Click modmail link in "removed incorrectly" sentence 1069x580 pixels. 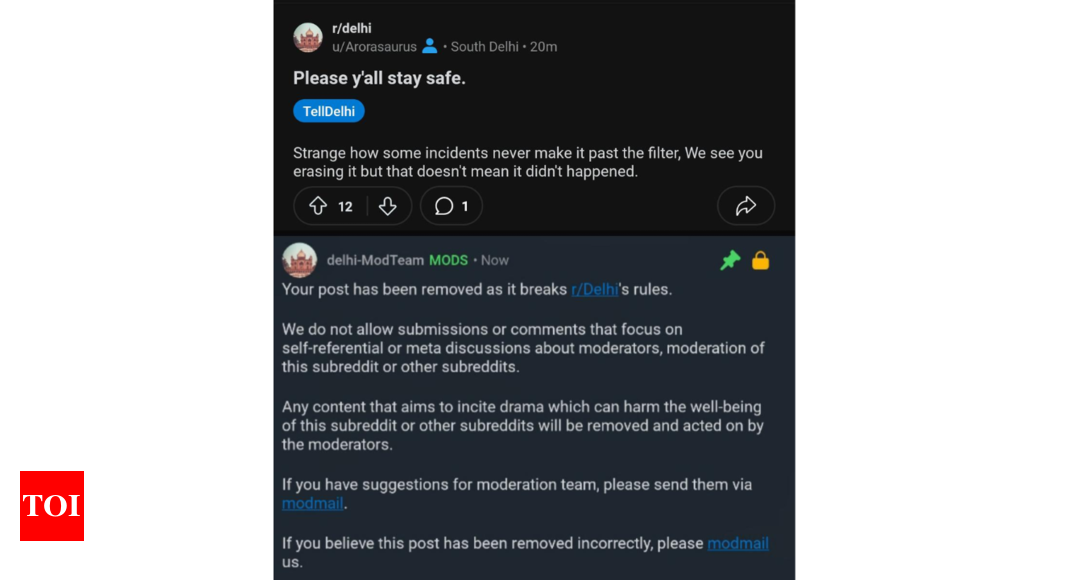(x=738, y=543)
